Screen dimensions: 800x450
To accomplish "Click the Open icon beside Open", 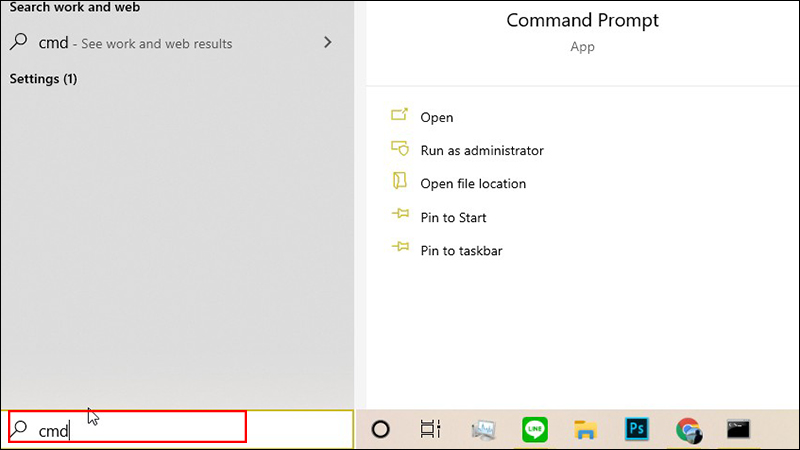I will click(x=400, y=117).
